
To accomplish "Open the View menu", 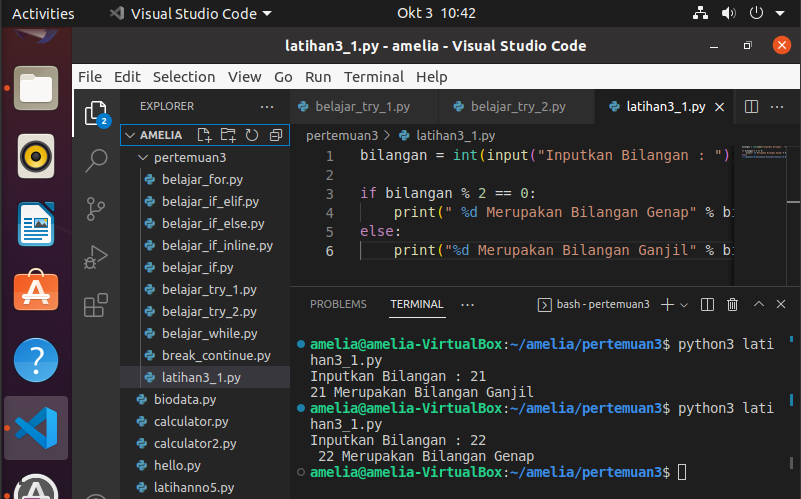I will pos(245,77).
